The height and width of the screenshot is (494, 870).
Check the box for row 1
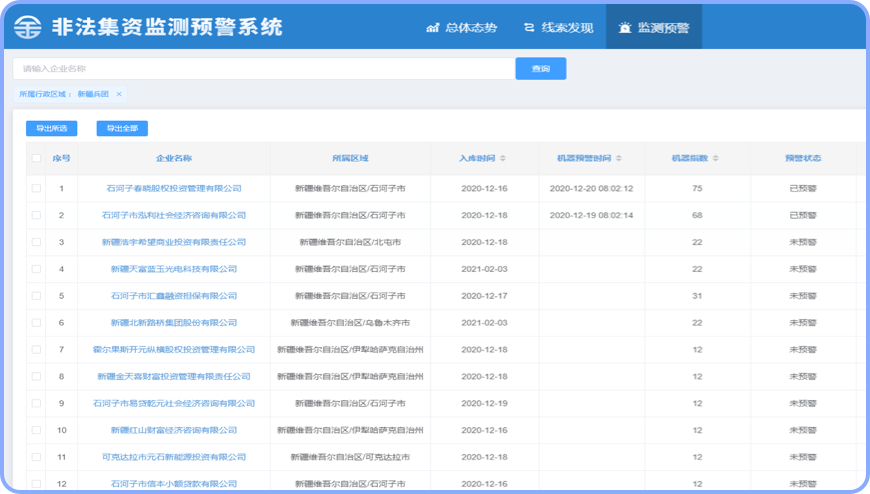pos(37,188)
